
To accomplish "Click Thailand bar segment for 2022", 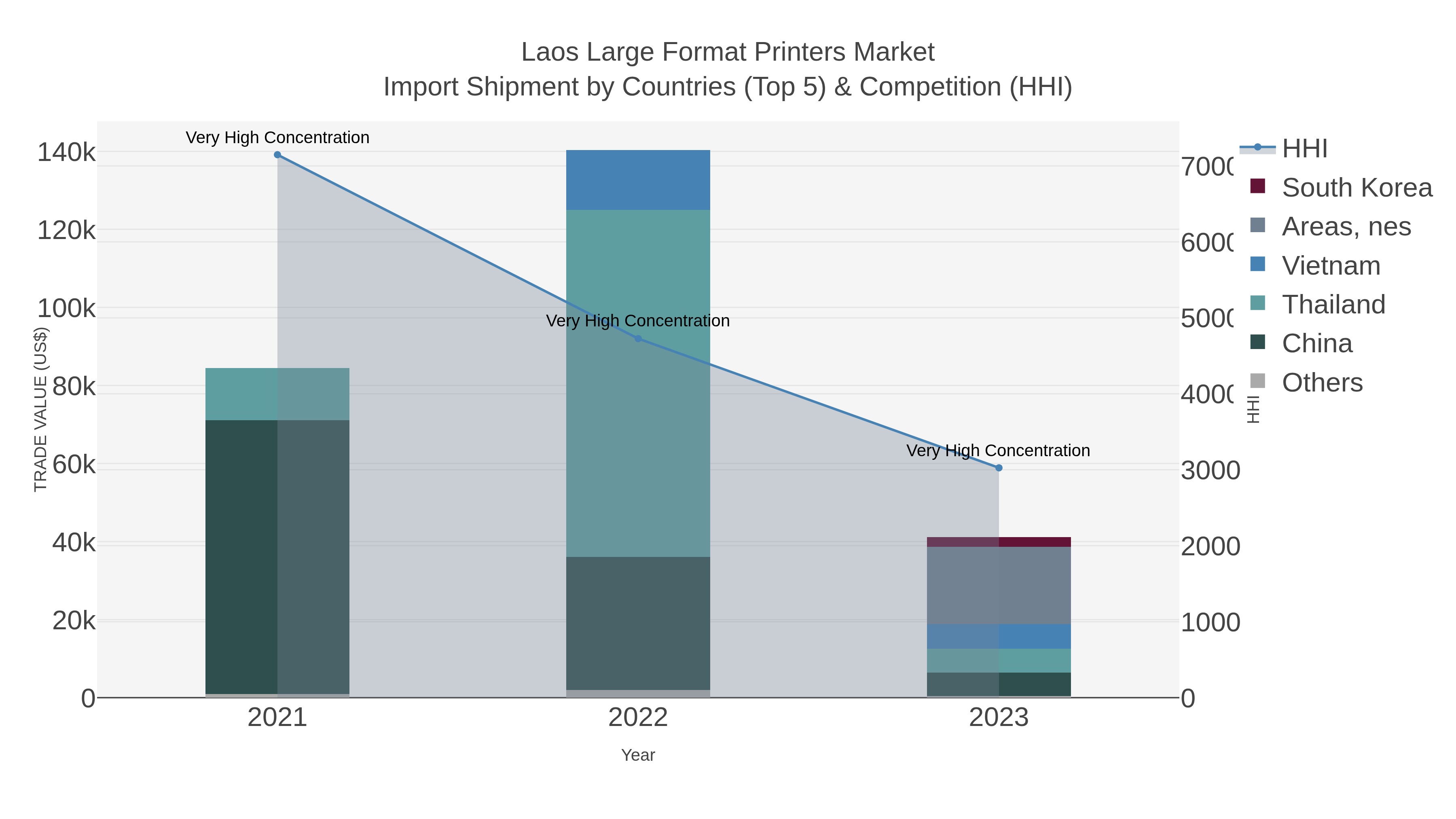I will 638,384.
